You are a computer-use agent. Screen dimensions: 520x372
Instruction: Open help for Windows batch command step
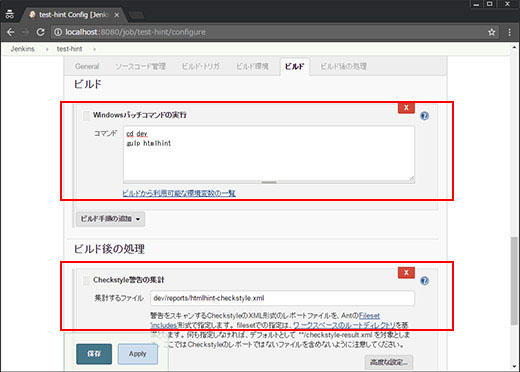click(424, 116)
